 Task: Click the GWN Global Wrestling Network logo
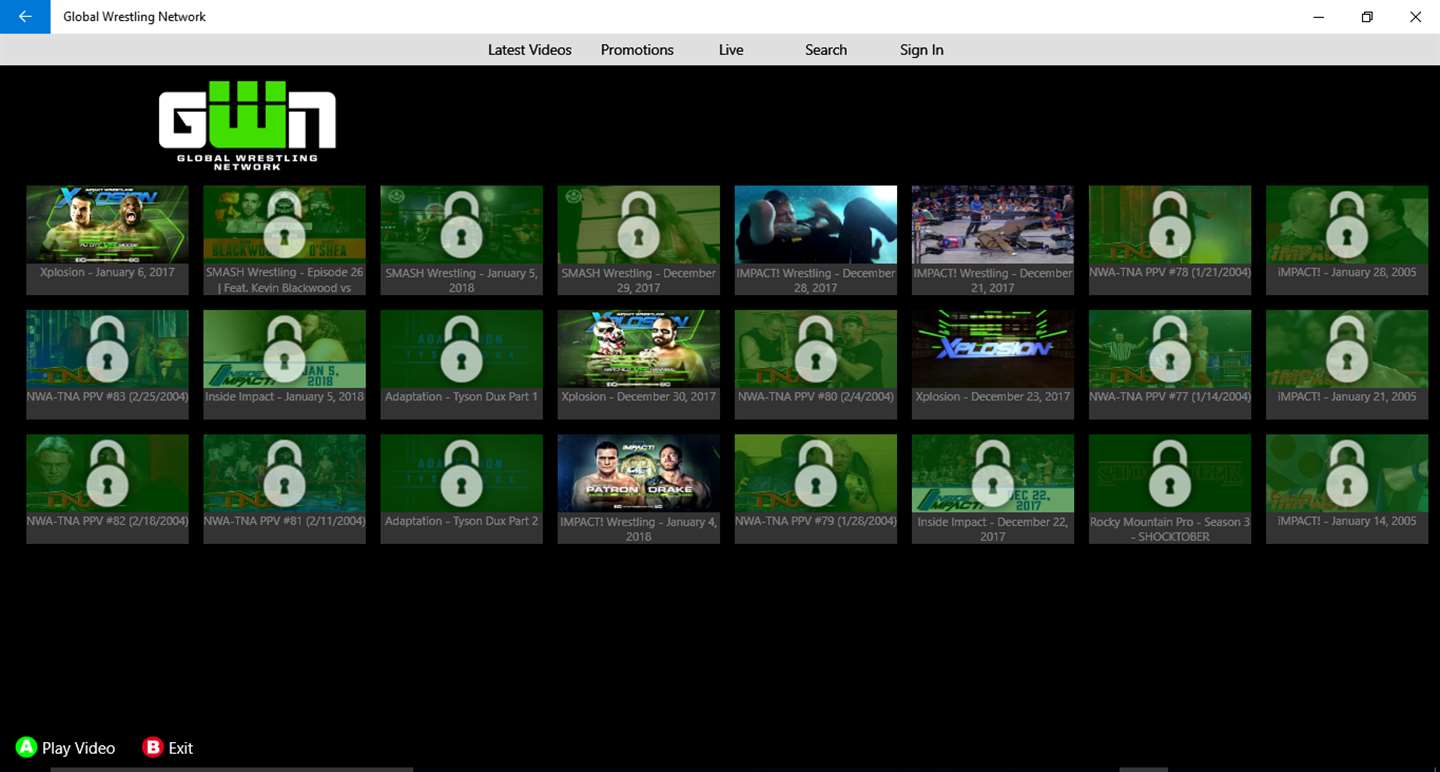click(x=247, y=126)
